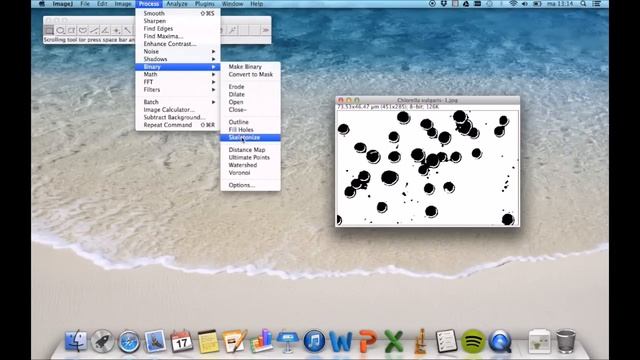Image resolution: width=640 pixels, height=360 pixels.
Task: Open Pages from the dock
Action: click(x=235, y=341)
